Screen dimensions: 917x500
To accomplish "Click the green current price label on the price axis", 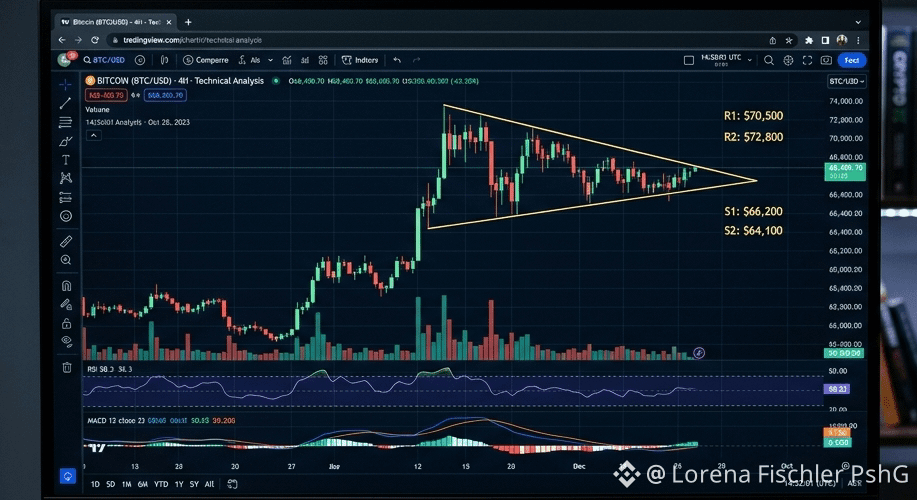I will [844, 171].
